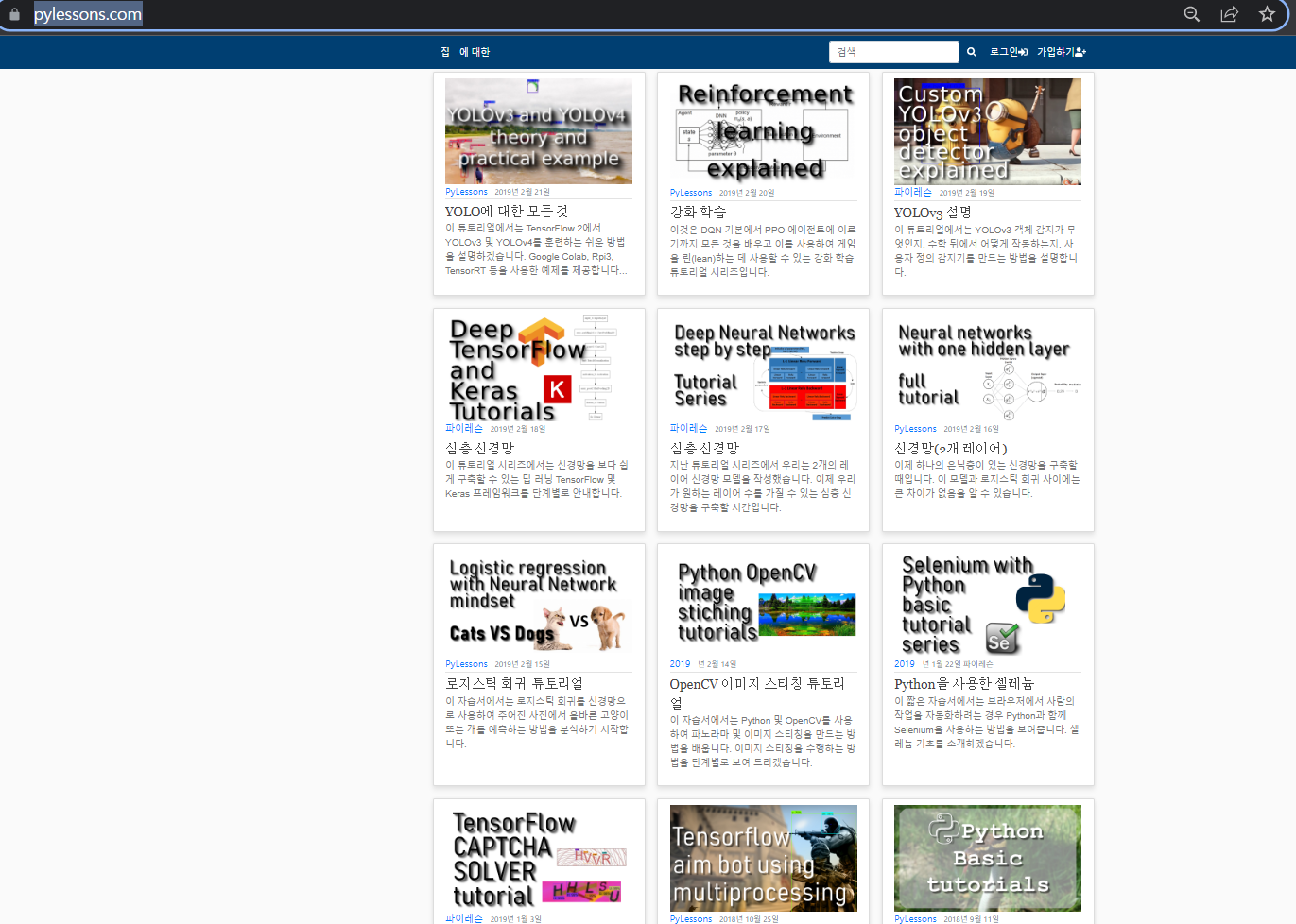Open Python OpenCV image stitching thumbnail
This screenshot has width=1296, height=924.
[763, 604]
